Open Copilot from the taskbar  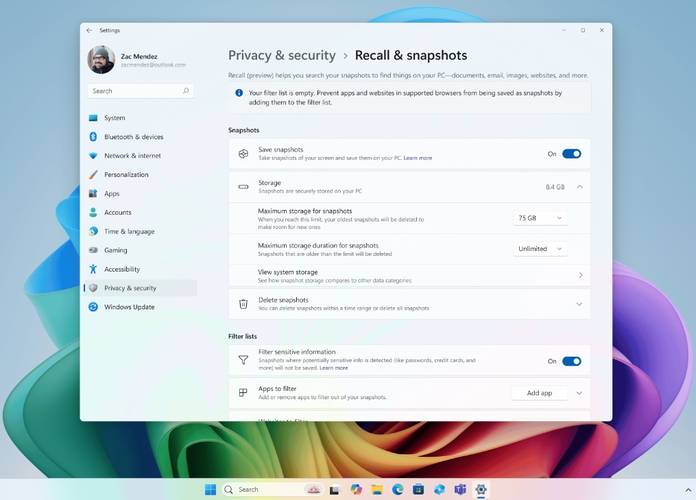[x=356, y=489]
